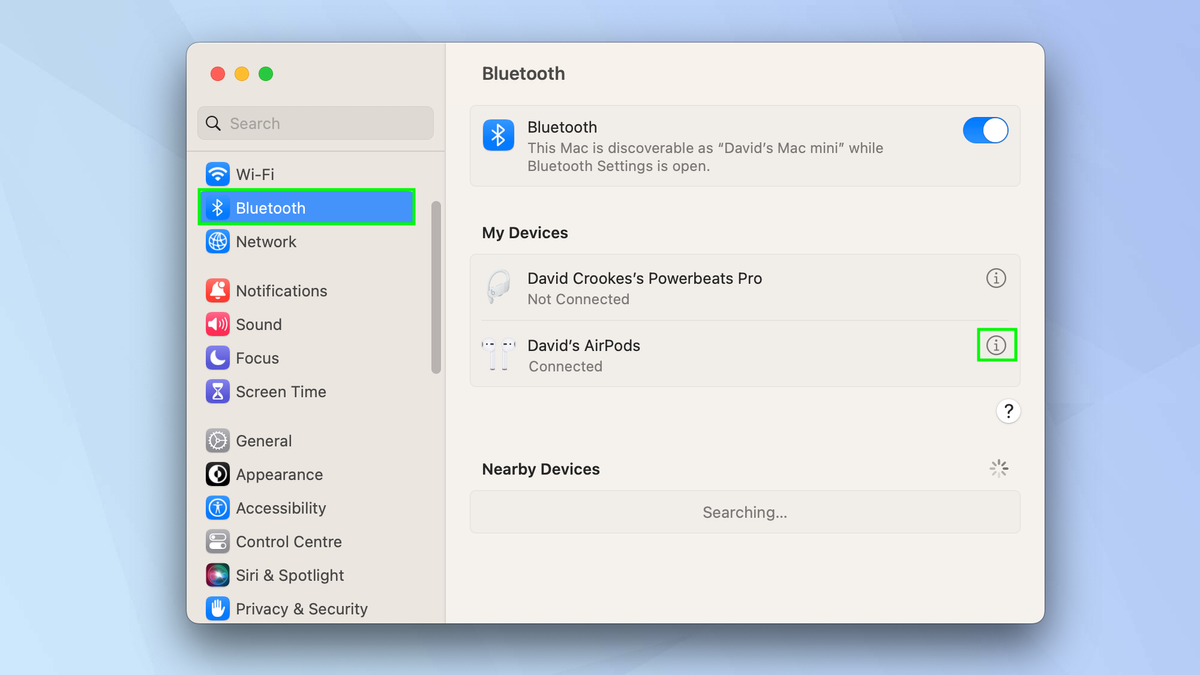Viewport: 1200px width, 675px height.
Task: Select the David's AirPods device name
Action: click(584, 345)
